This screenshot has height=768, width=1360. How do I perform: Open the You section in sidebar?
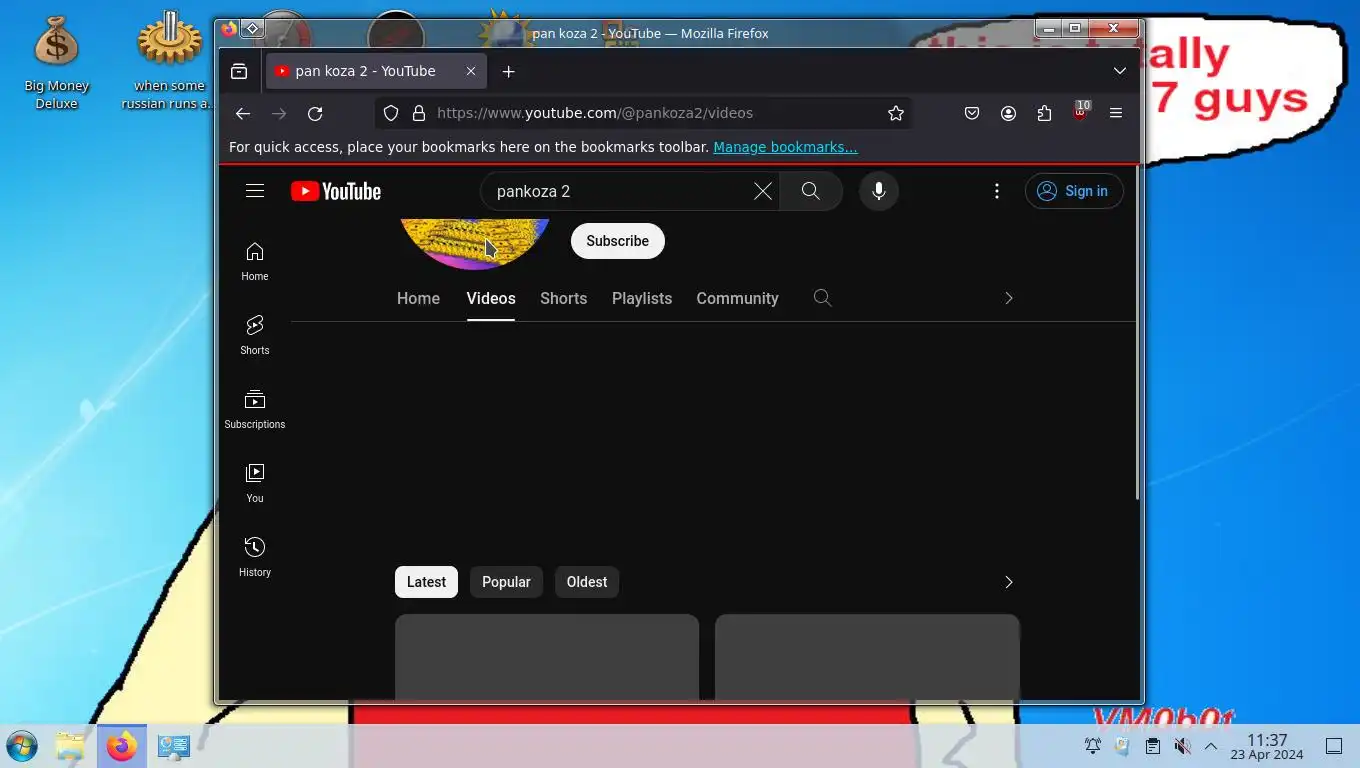pos(255,483)
